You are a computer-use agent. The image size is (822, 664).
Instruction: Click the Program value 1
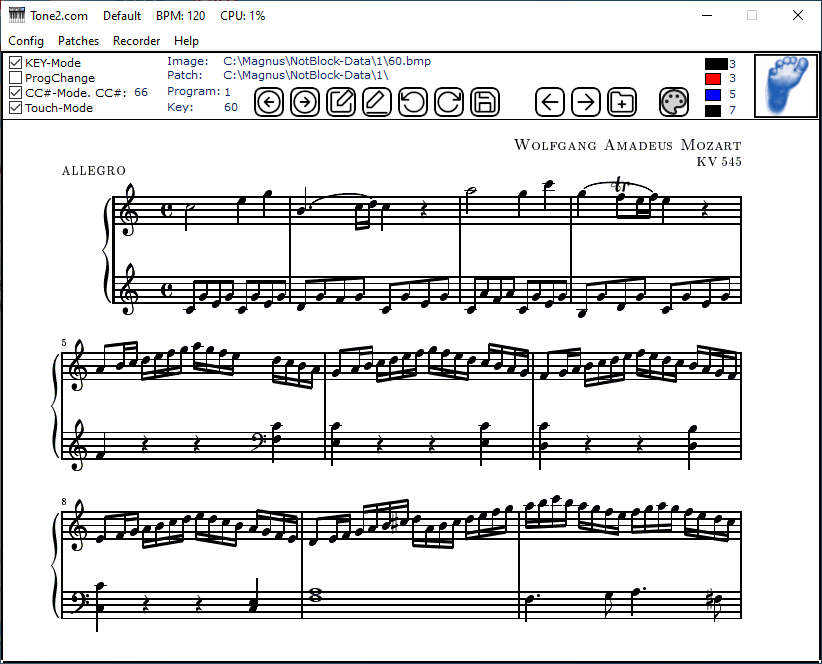pyautogui.click(x=228, y=92)
